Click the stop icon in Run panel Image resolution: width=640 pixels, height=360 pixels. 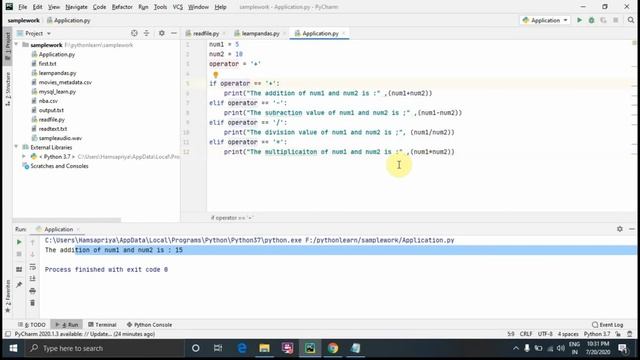(x=19, y=254)
